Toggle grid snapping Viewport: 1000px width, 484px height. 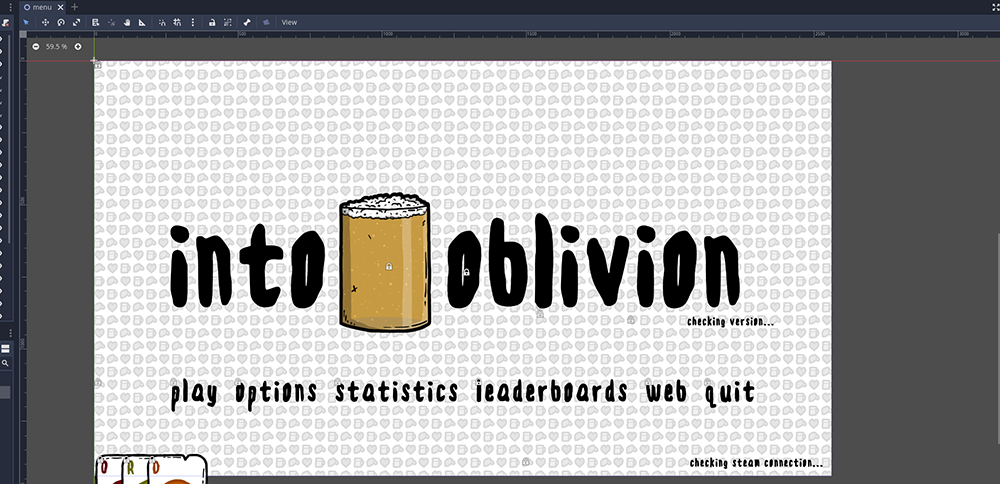pos(177,22)
